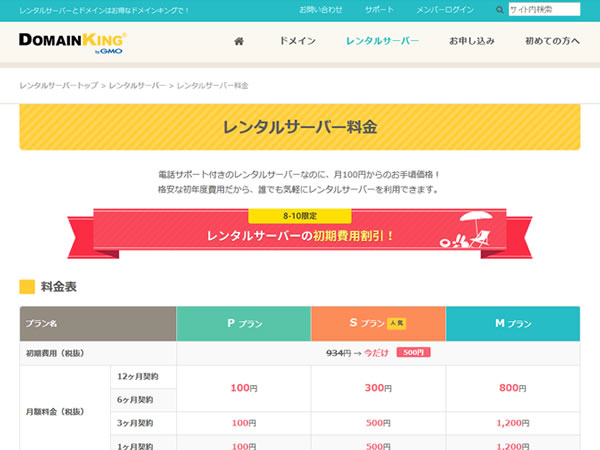
Task: Open the 初めての方へ menu
Action: click(x=552, y=41)
